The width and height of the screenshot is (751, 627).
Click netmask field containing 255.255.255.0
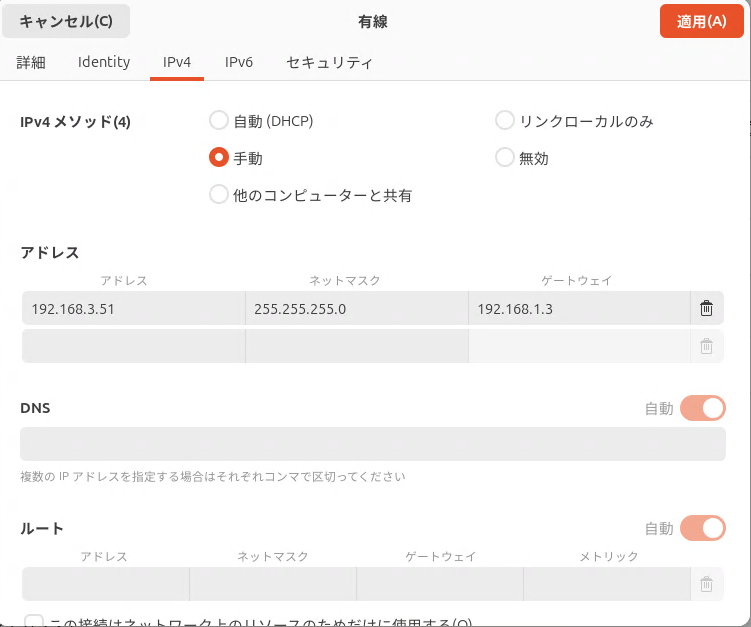point(357,308)
